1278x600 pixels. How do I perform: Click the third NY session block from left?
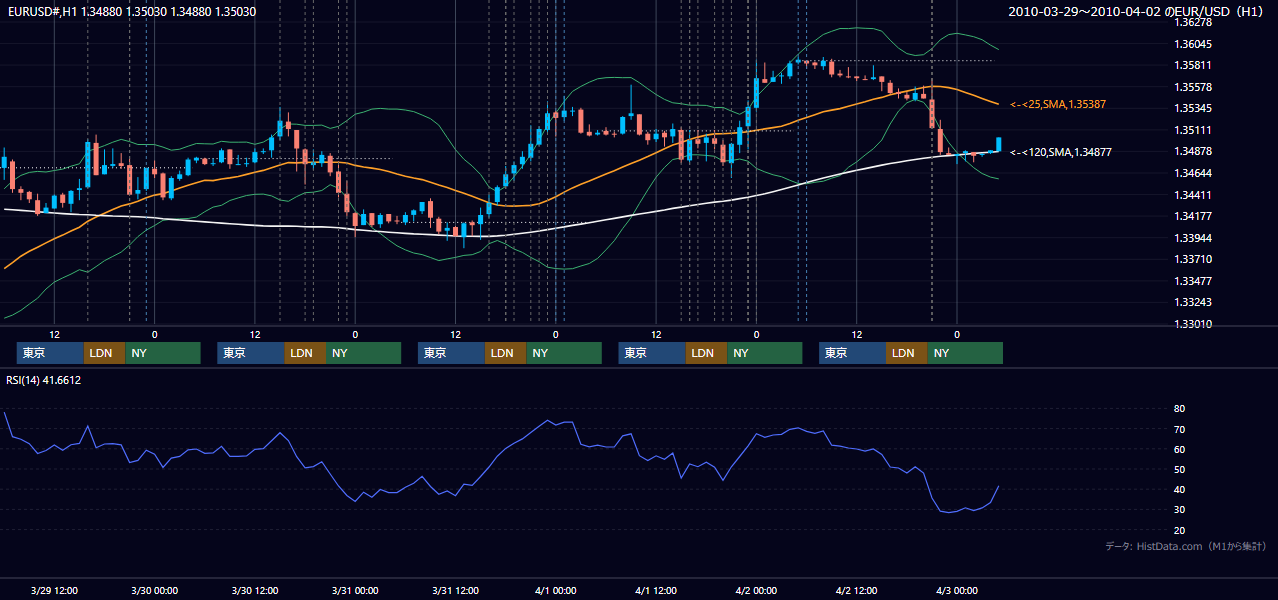click(x=564, y=353)
